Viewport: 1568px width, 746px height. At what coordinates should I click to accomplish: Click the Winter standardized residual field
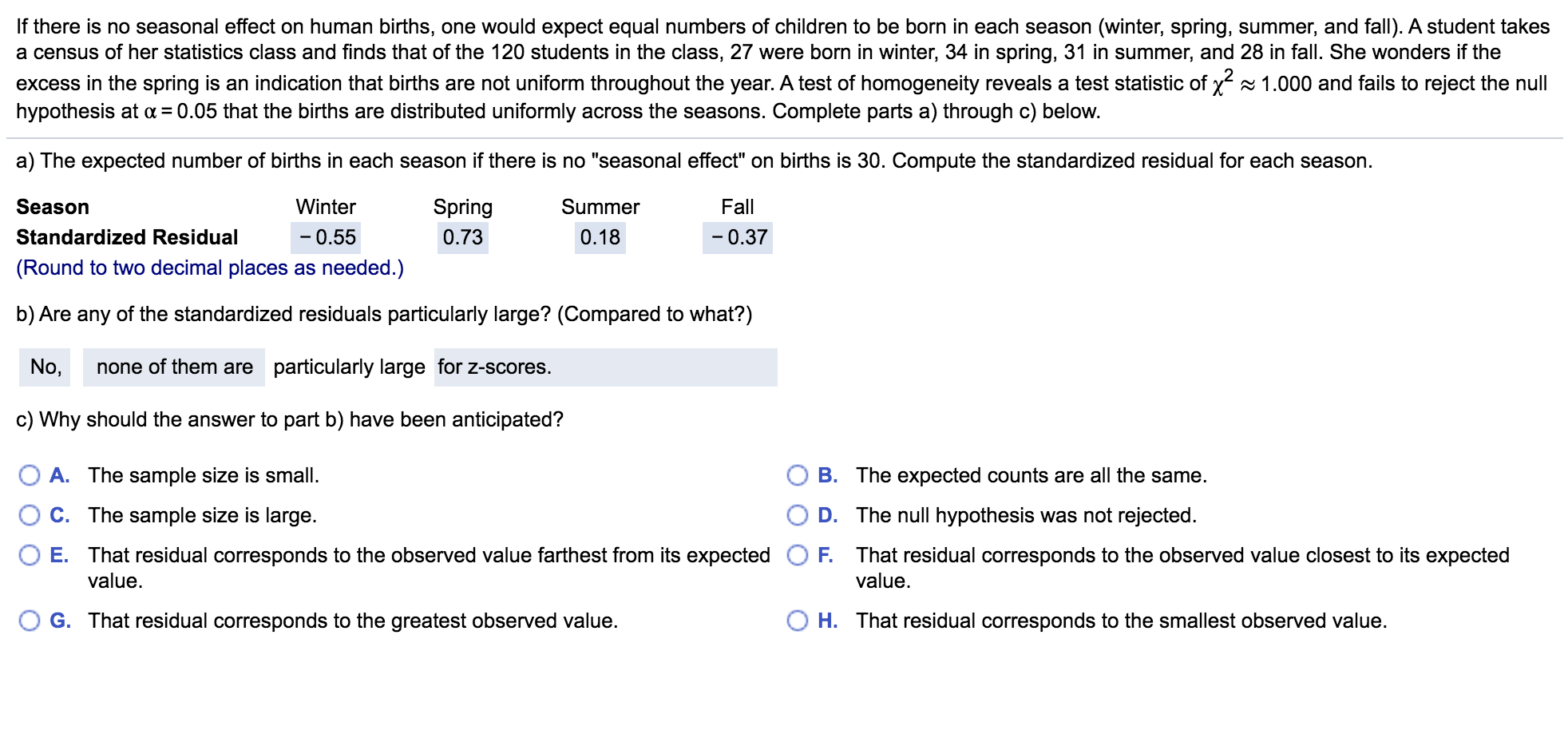coord(326,238)
